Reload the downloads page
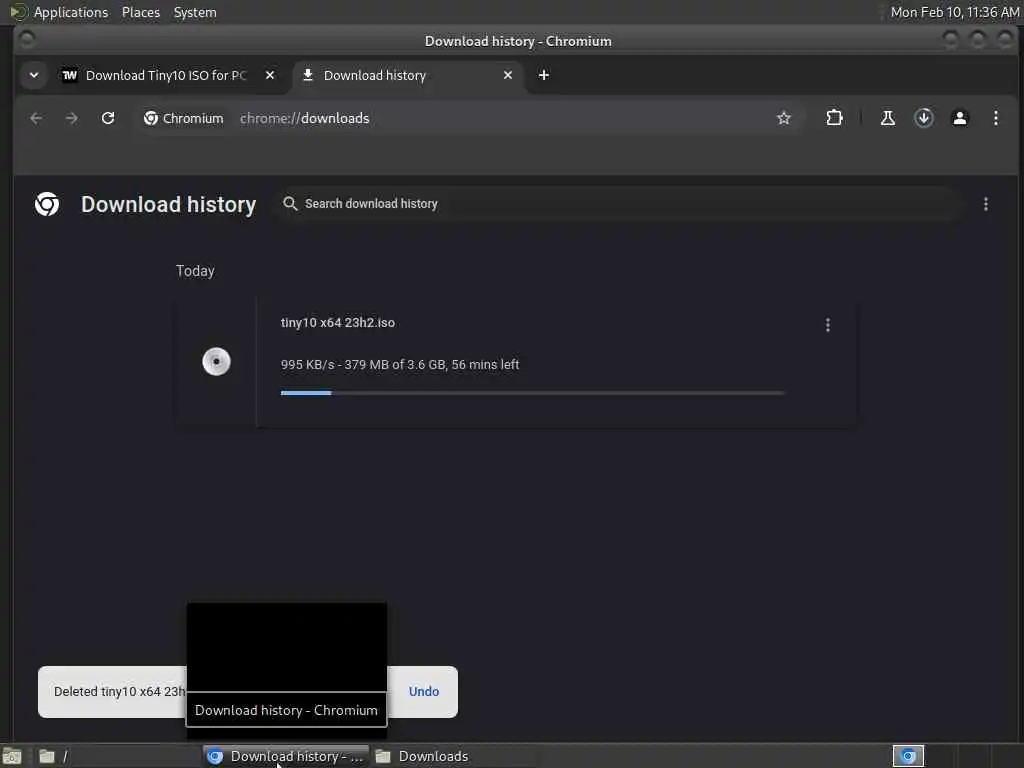The image size is (1024, 768). click(108, 118)
